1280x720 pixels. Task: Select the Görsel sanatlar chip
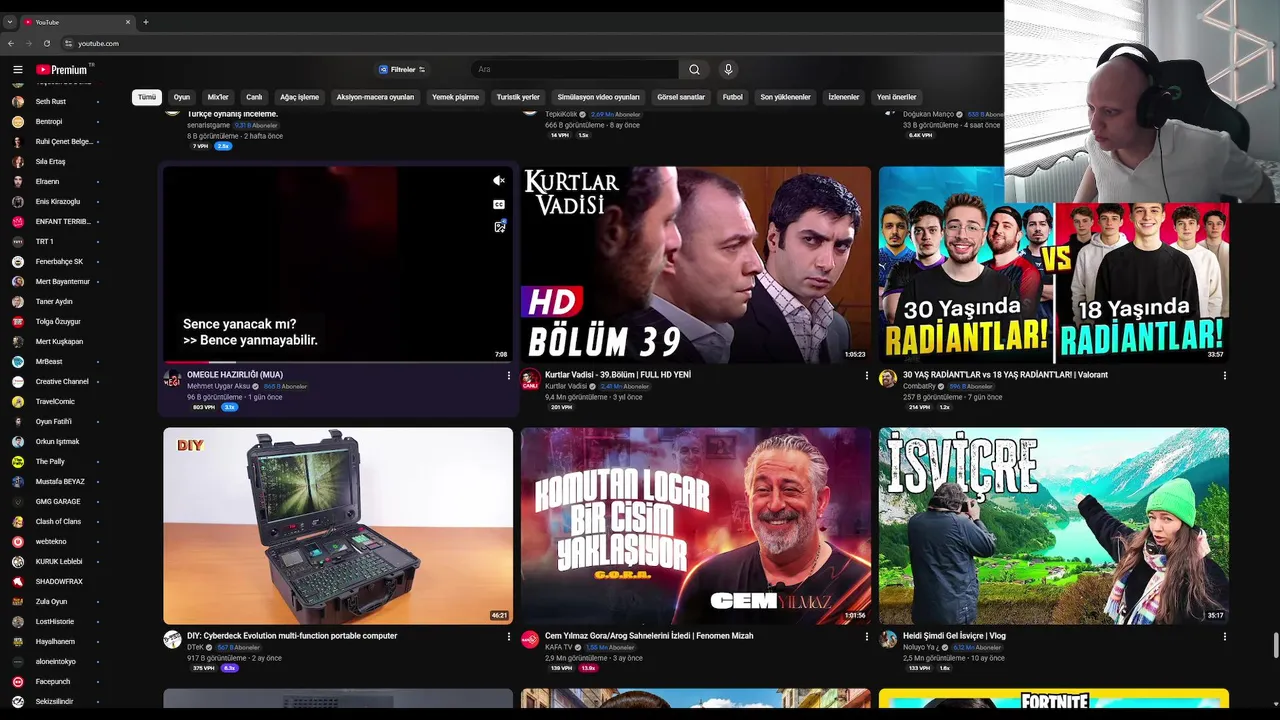[681, 97]
